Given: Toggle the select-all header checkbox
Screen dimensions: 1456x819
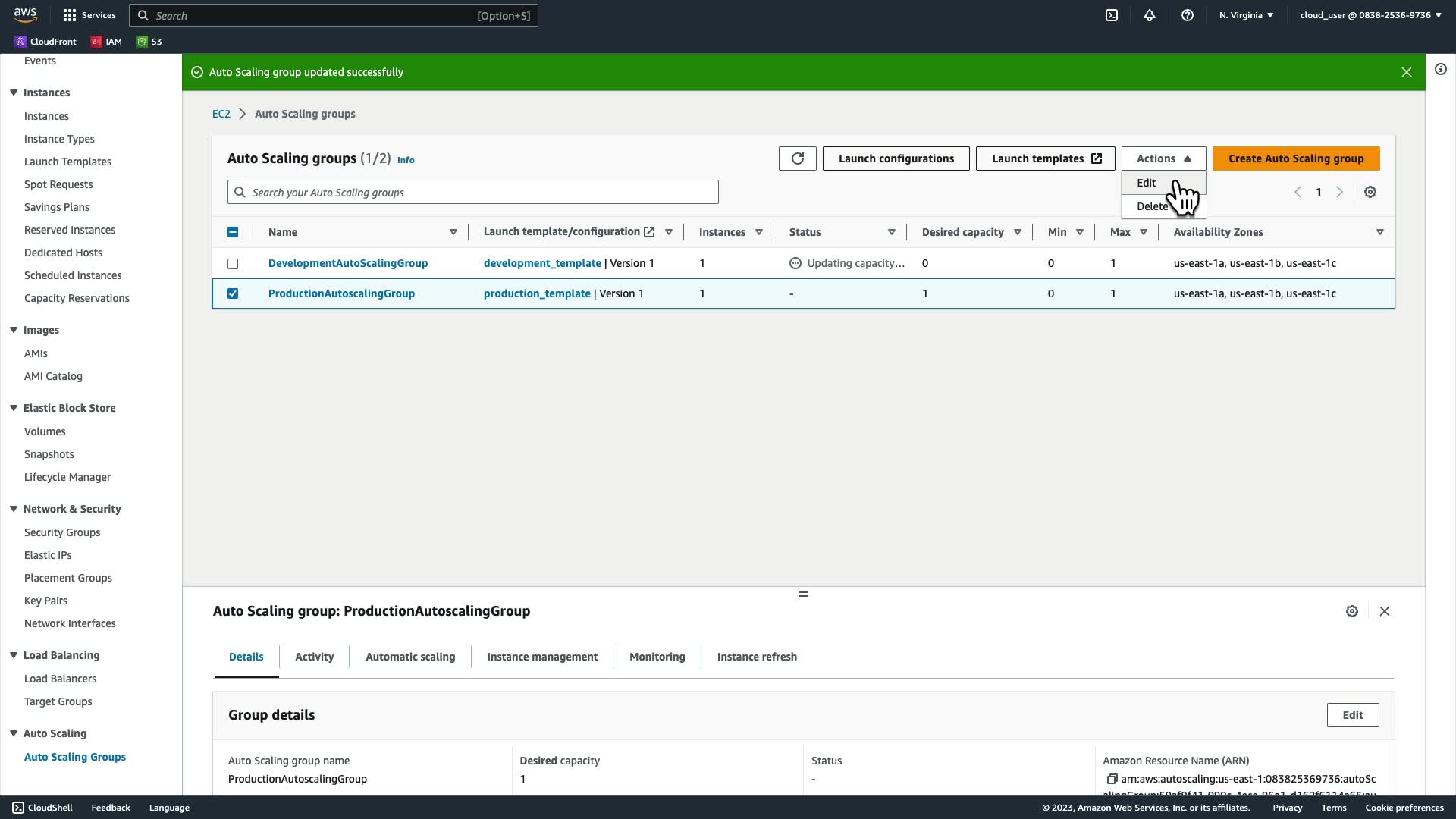Looking at the screenshot, I should pyautogui.click(x=233, y=232).
